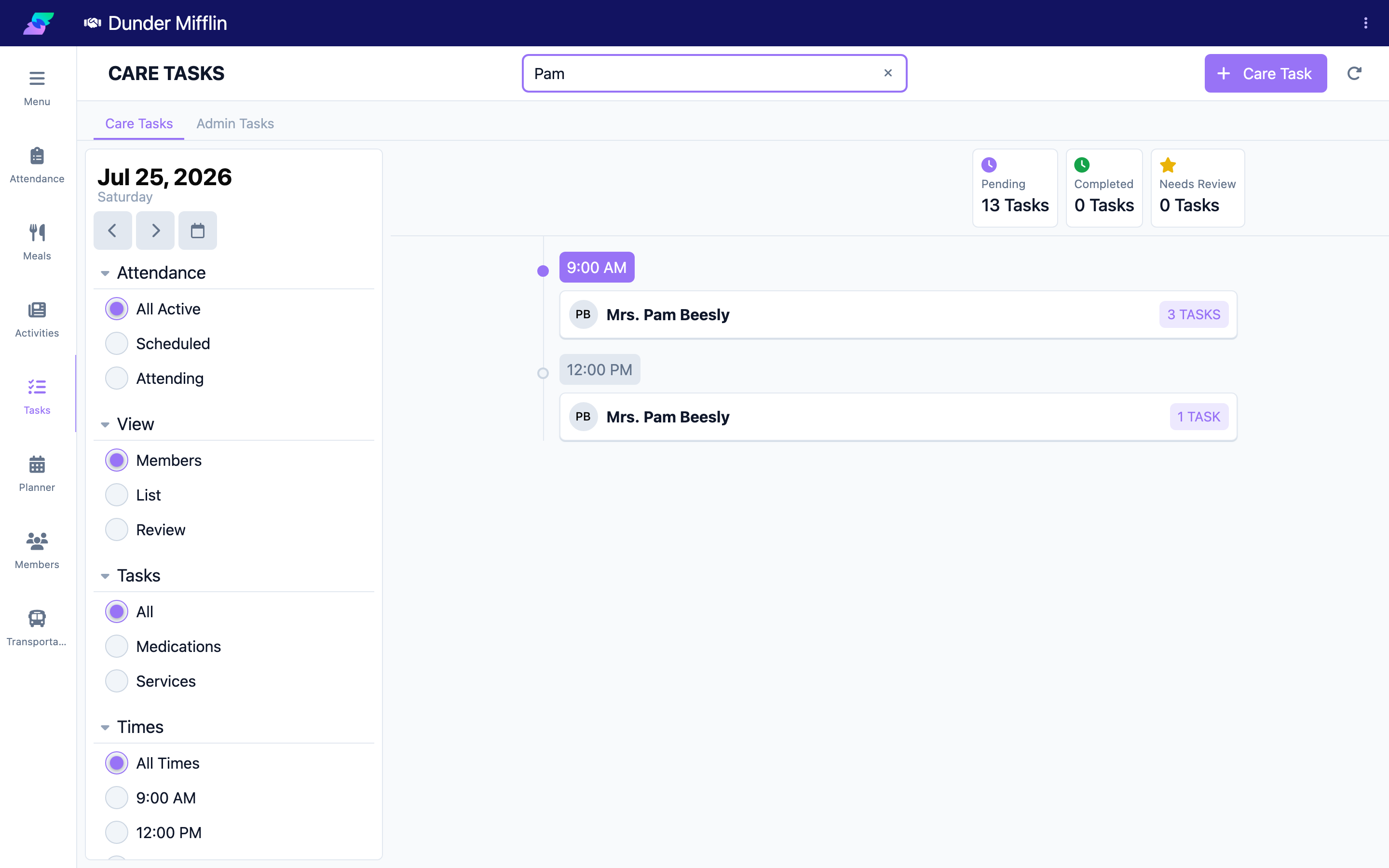Switch to the Admin Tasks tab
Screen dimensions: 1389x868
point(235,123)
